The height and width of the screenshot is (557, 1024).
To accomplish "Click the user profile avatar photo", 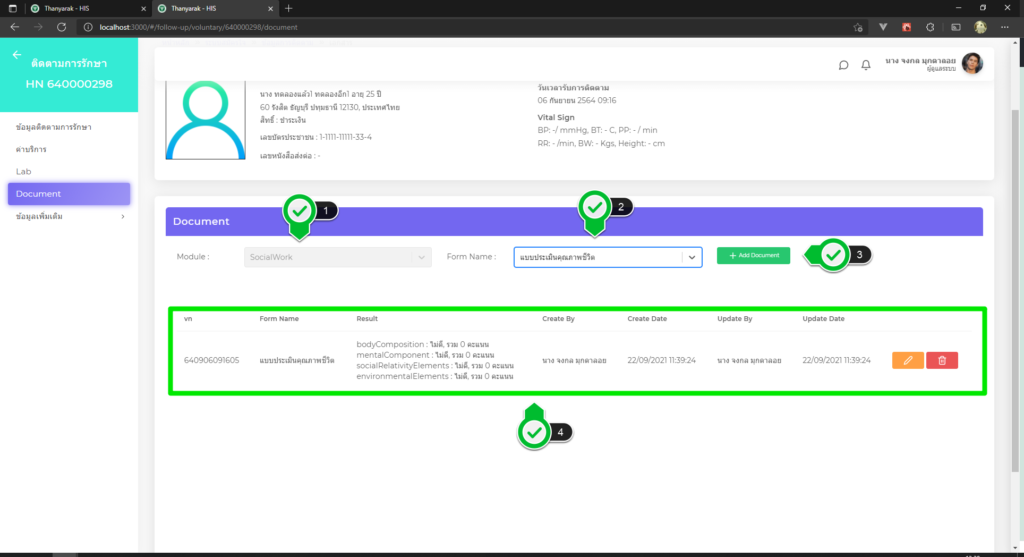I will click(x=972, y=64).
